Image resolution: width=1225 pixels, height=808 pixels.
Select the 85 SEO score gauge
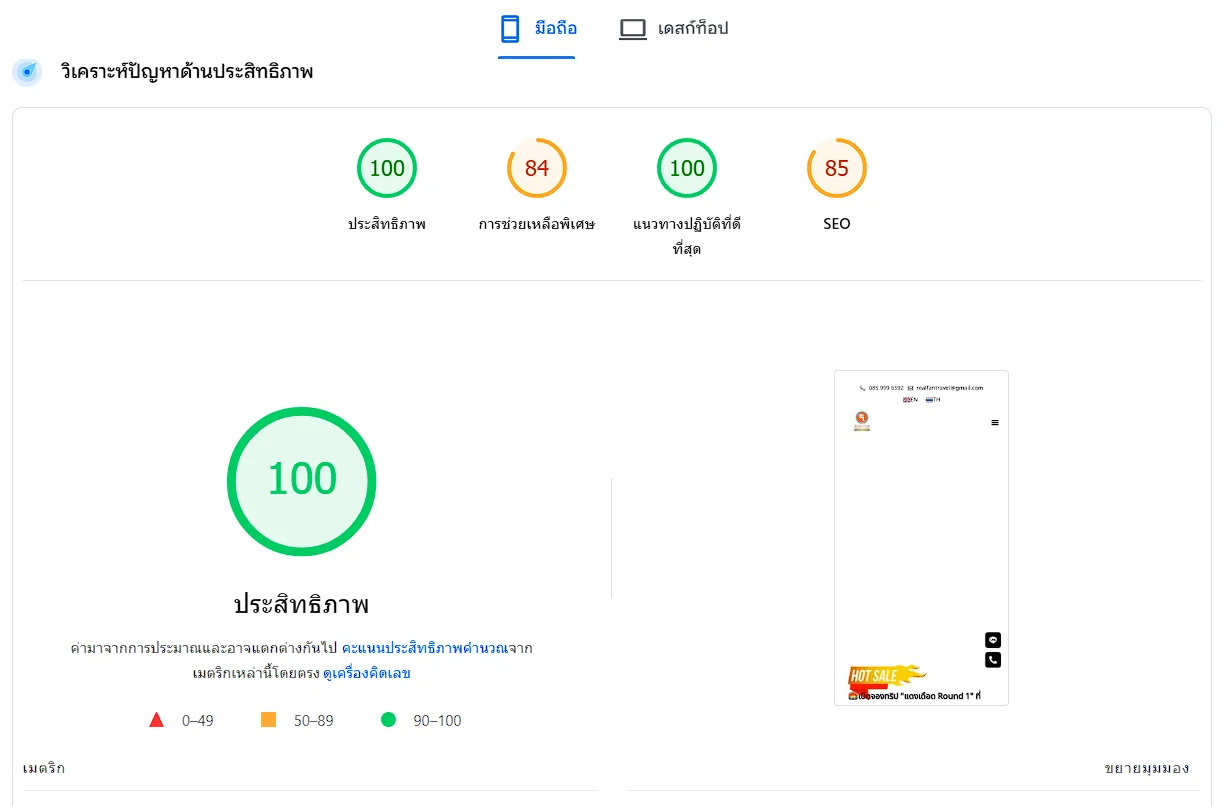(x=836, y=168)
